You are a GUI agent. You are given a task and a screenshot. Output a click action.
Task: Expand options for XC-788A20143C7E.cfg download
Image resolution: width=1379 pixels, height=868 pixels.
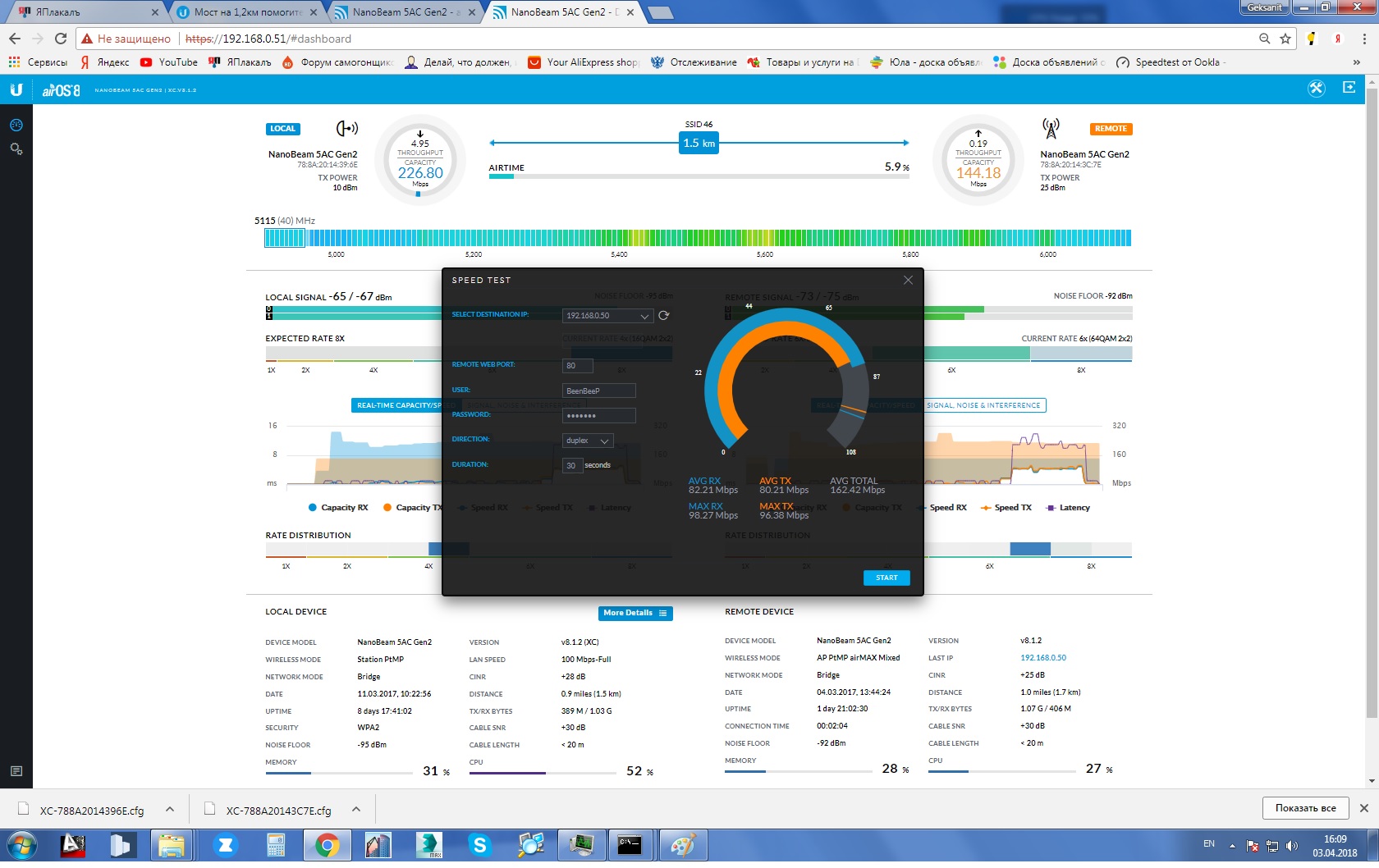pyautogui.click(x=356, y=809)
